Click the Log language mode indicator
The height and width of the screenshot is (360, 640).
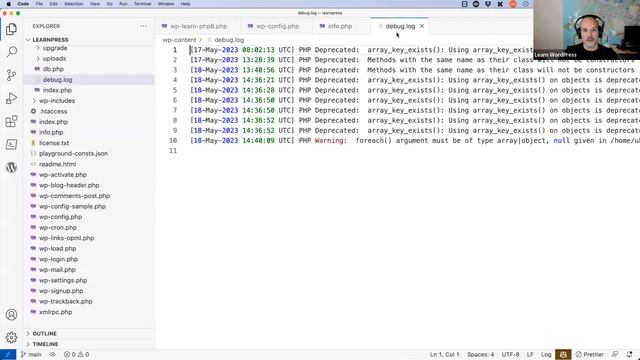click(546, 355)
